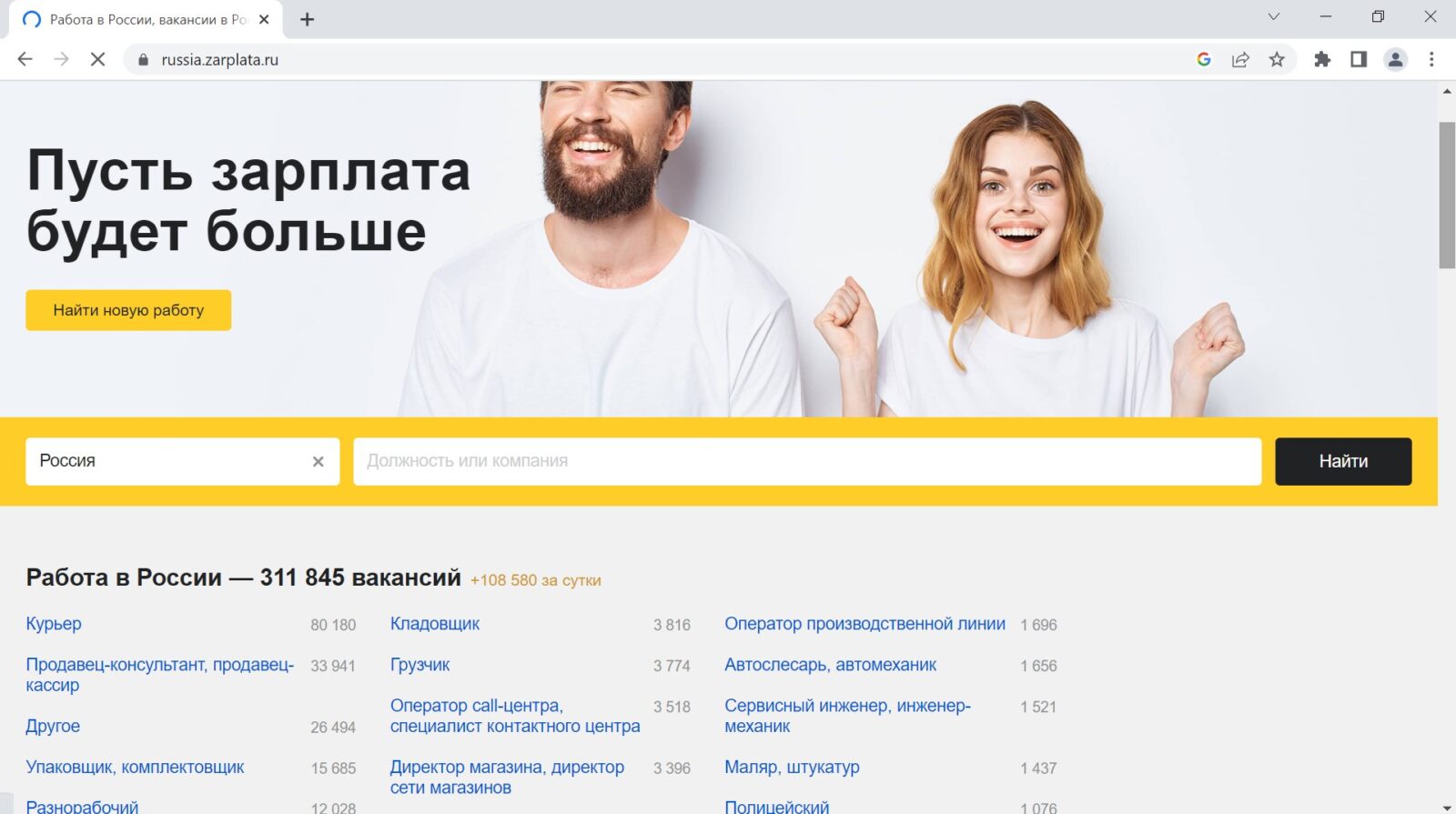Open Директор магазина link
This screenshot has height=814, width=1456.
click(x=507, y=777)
